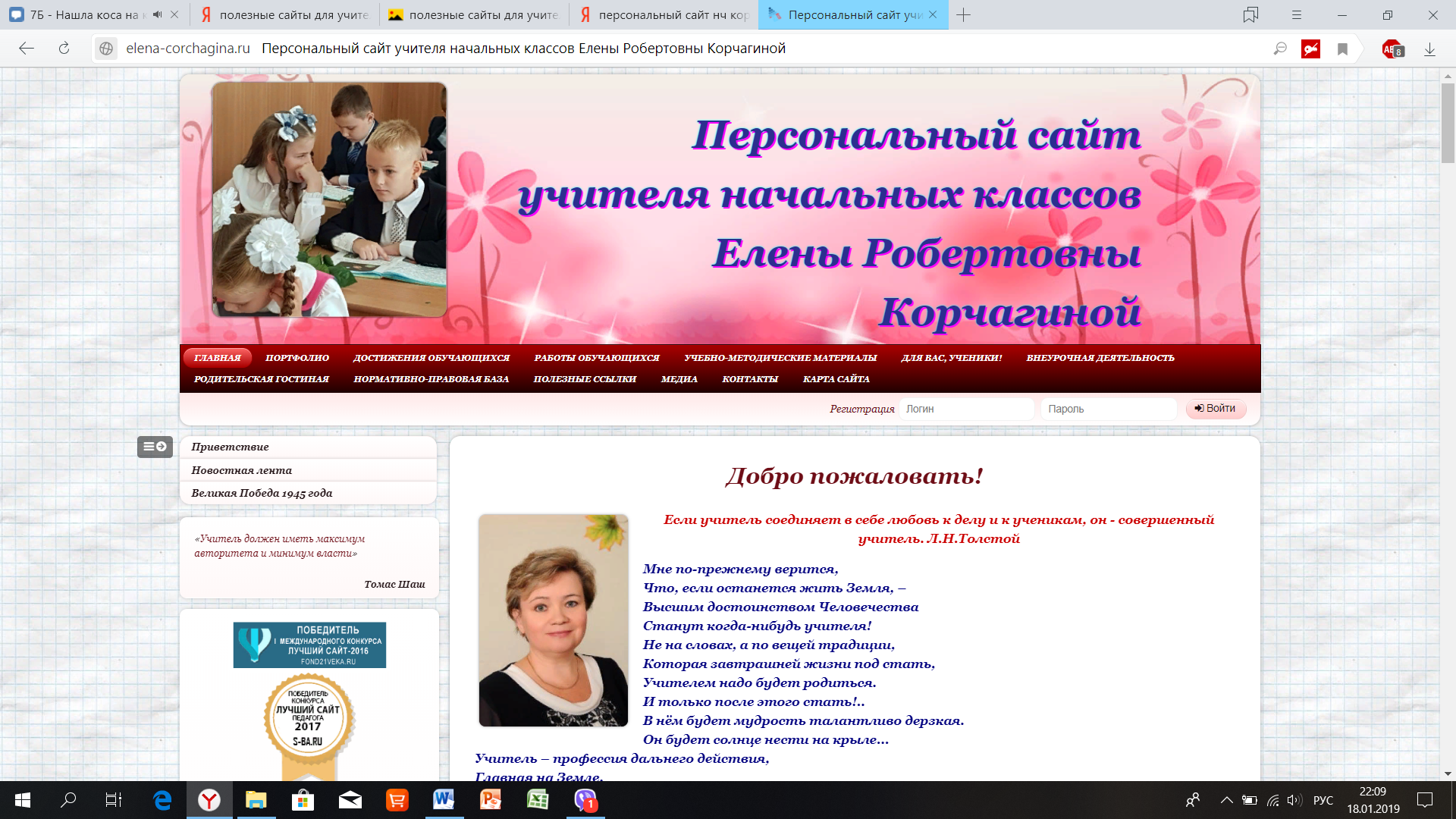Open Viber from the taskbar
Viewport: 1456px width, 819px height.
click(x=585, y=800)
